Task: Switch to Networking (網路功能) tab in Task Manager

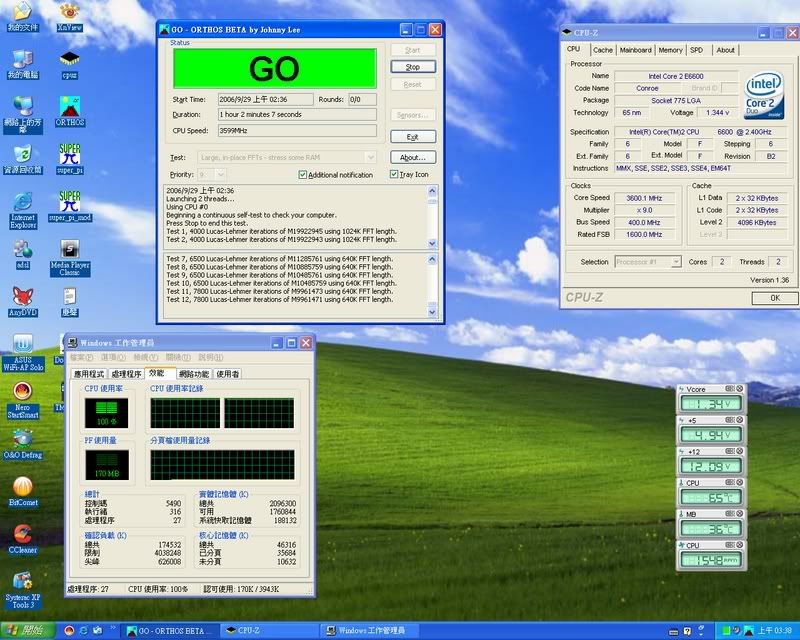Action: tap(194, 374)
